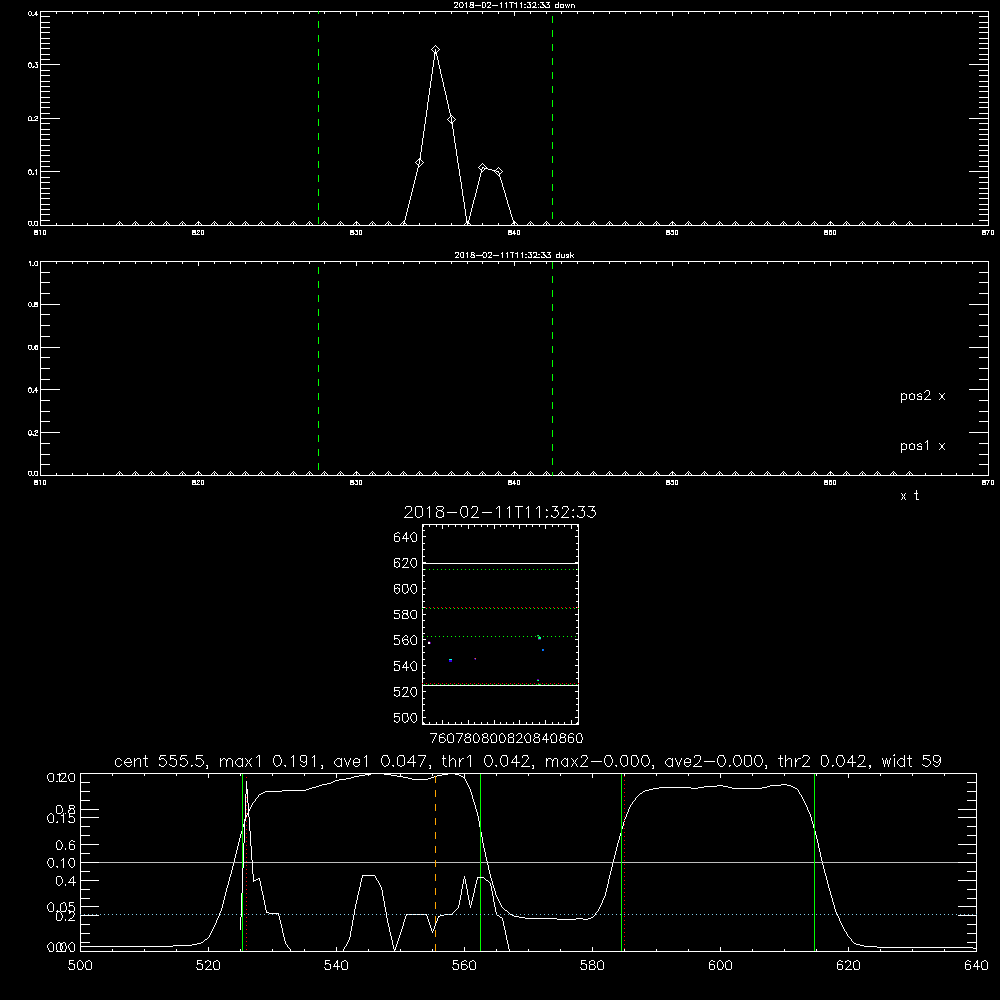Click the '560' x-axis label of bottom plot
The width and height of the screenshot is (1000, 1000).
click(x=464, y=966)
